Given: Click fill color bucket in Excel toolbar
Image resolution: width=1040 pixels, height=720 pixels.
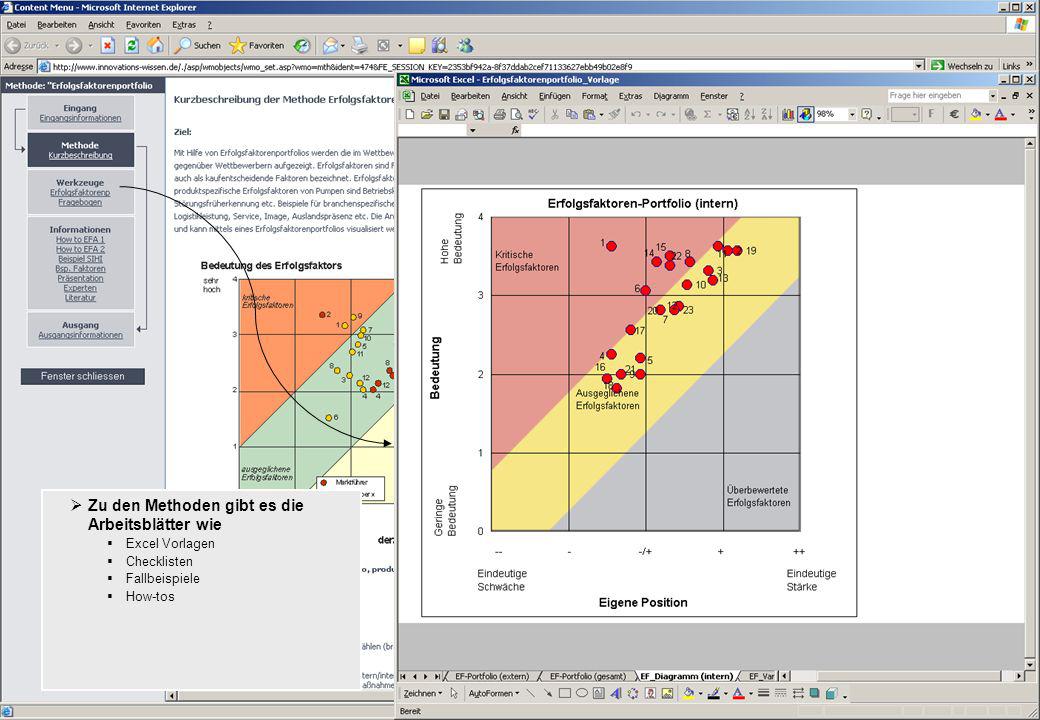Looking at the screenshot, I should coord(976,114).
